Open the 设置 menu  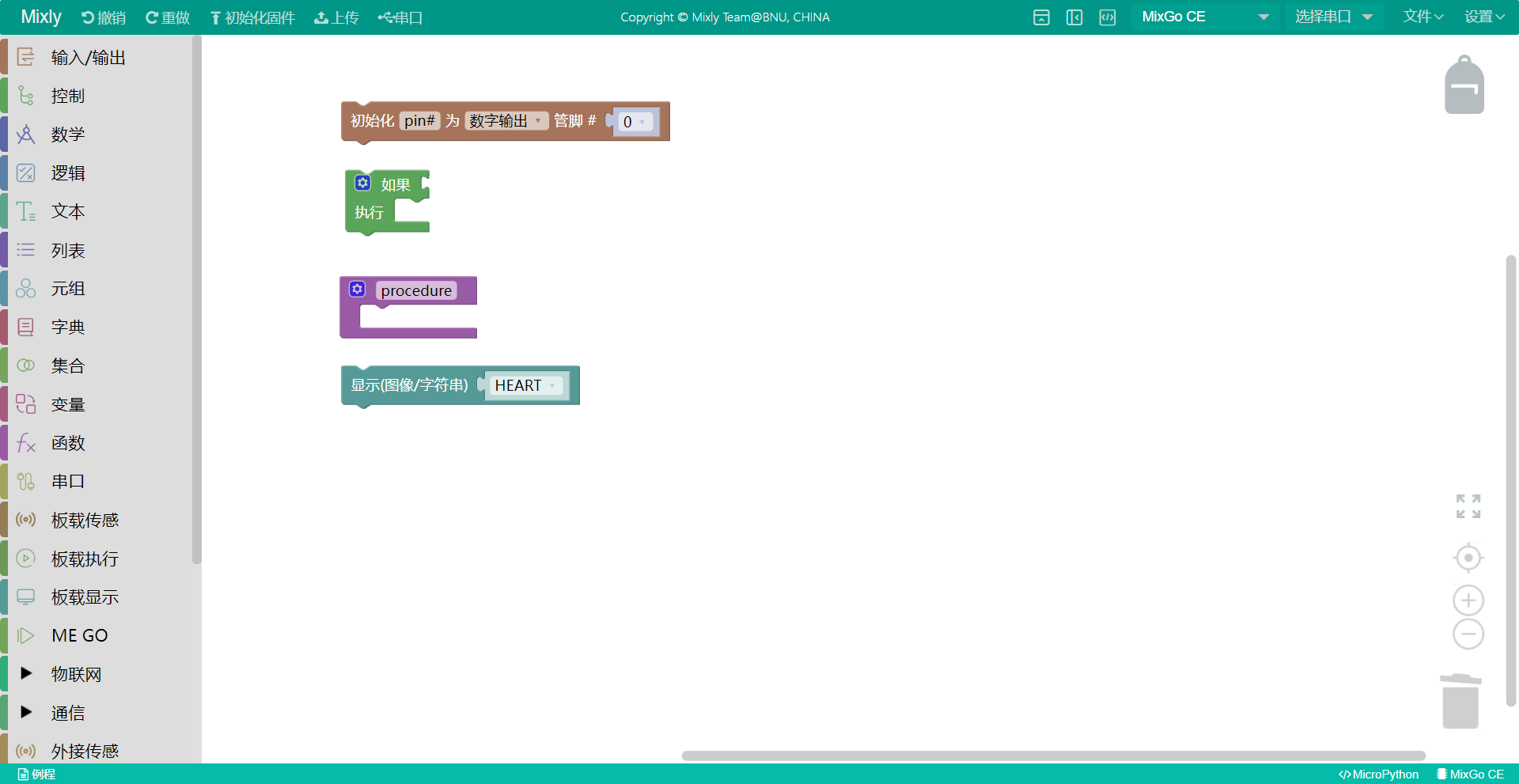[x=1484, y=17]
